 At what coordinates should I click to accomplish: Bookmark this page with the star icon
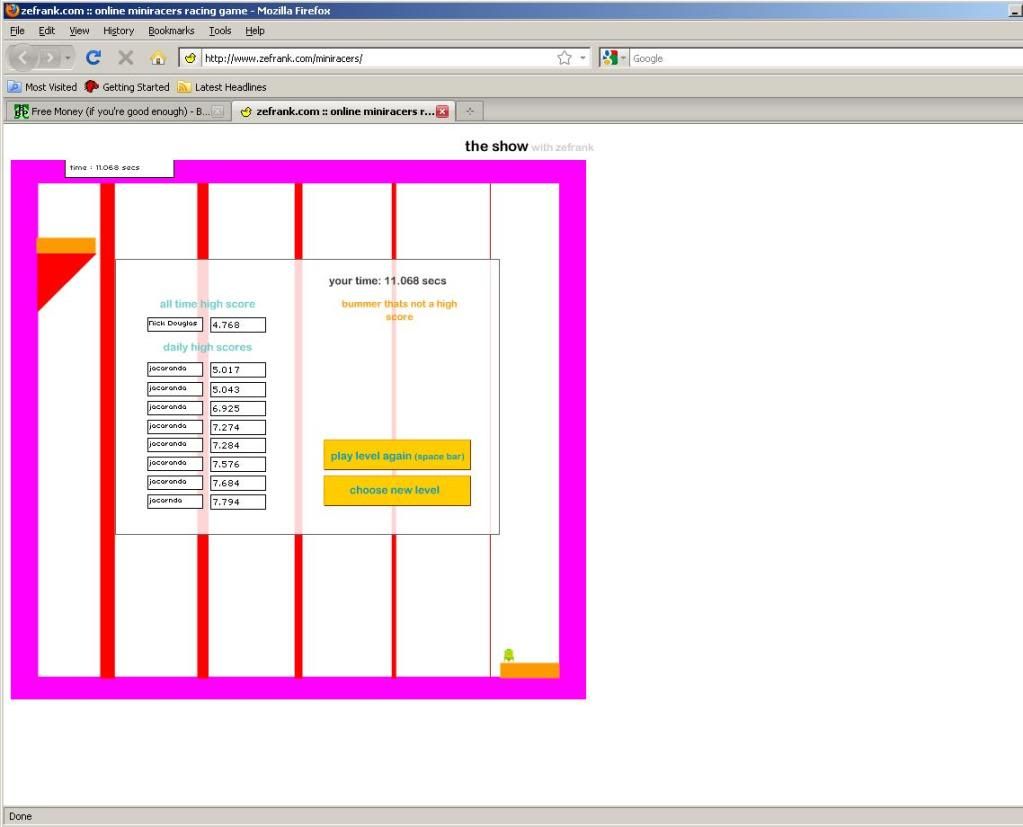click(x=564, y=58)
